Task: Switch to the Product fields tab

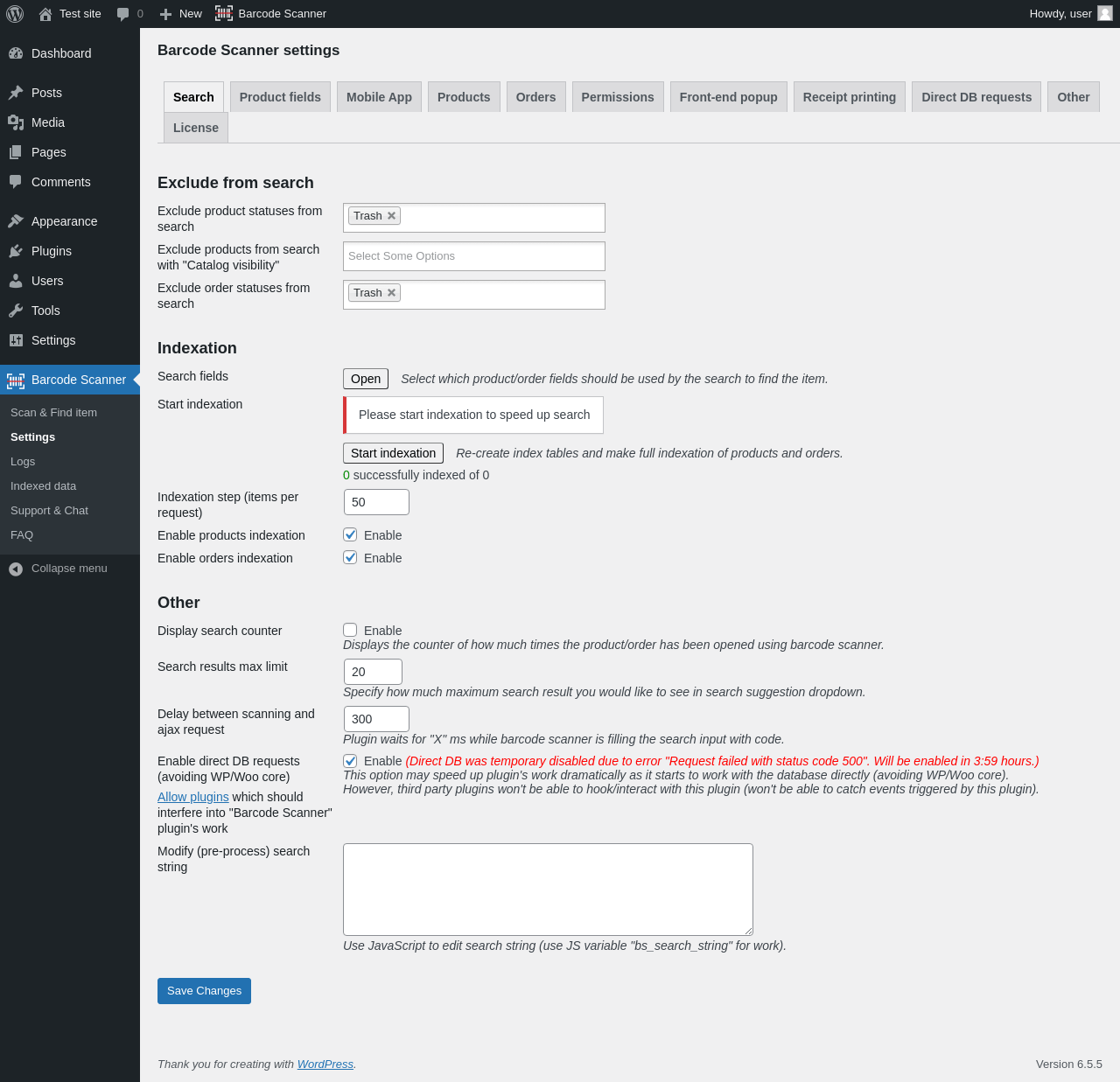Action: [x=280, y=97]
